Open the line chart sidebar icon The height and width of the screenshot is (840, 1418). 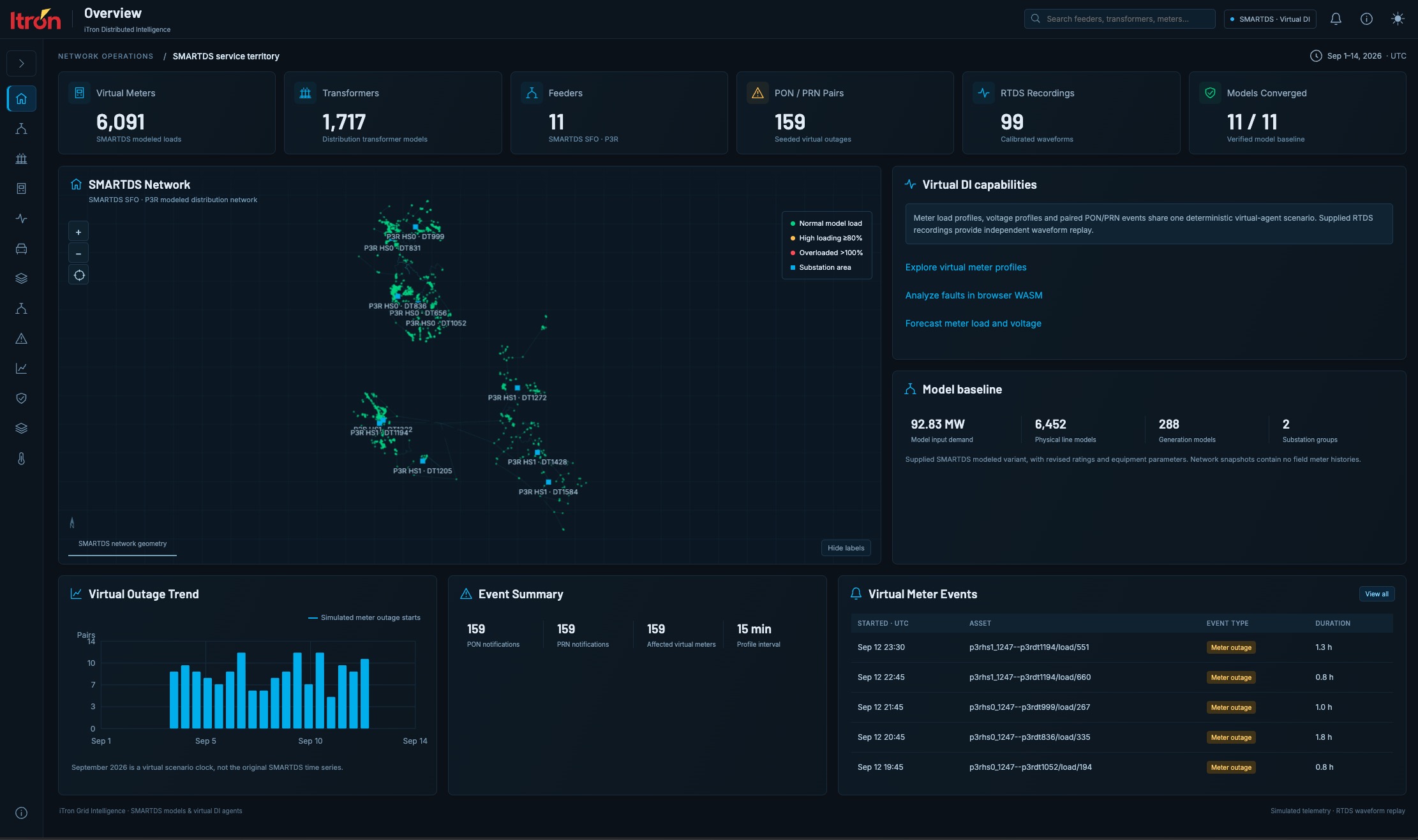click(21, 369)
